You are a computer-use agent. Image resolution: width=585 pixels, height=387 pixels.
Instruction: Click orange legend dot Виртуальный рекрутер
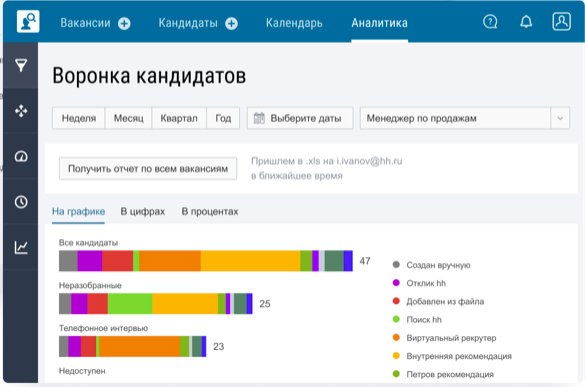click(x=396, y=337)
